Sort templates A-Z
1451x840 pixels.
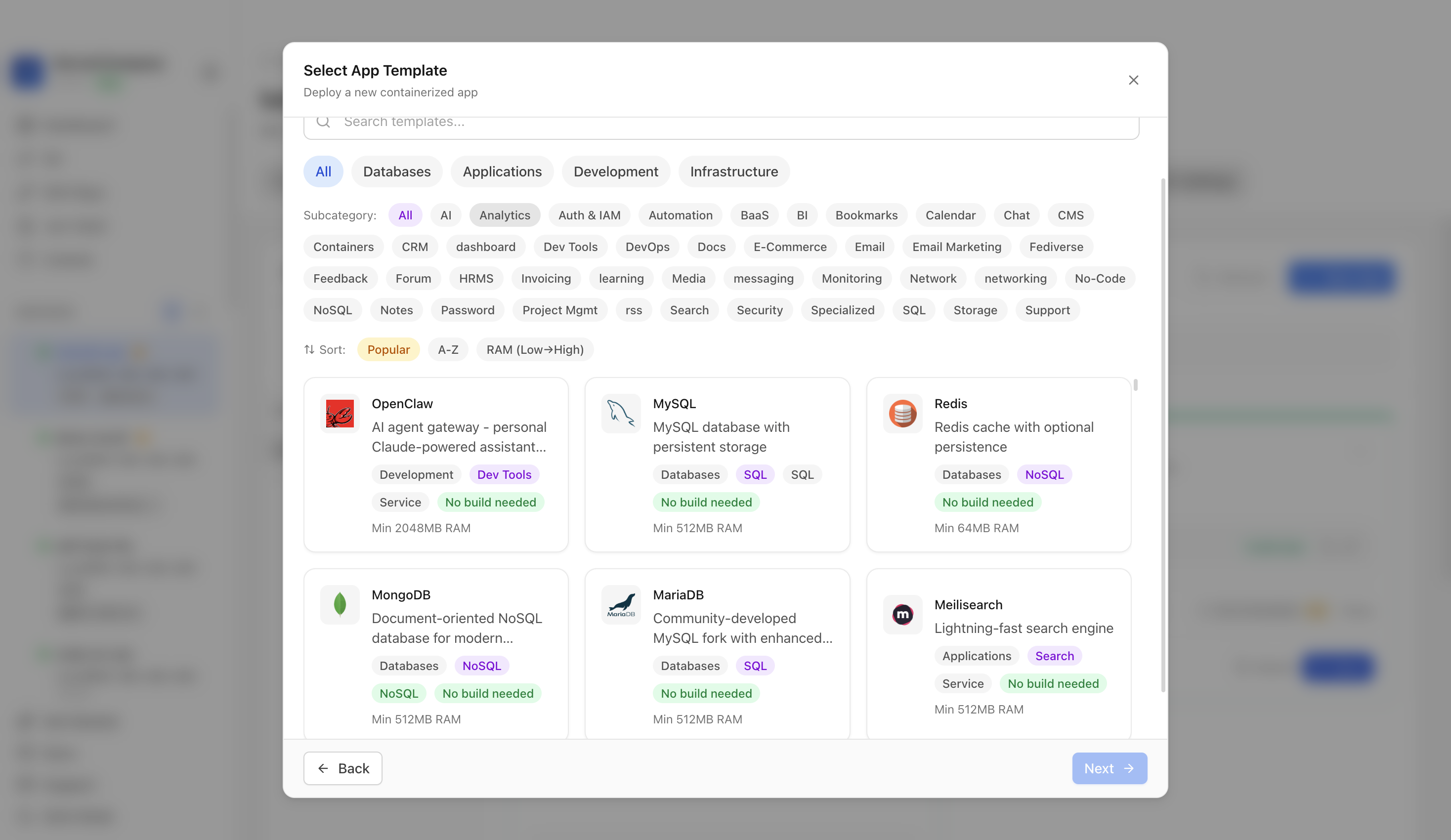[x=447, y=349]
